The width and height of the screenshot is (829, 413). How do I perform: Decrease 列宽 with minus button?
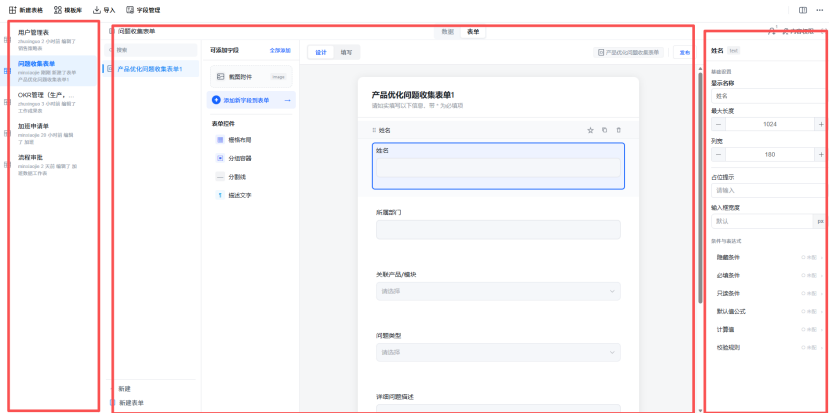[x=719, y=154]
